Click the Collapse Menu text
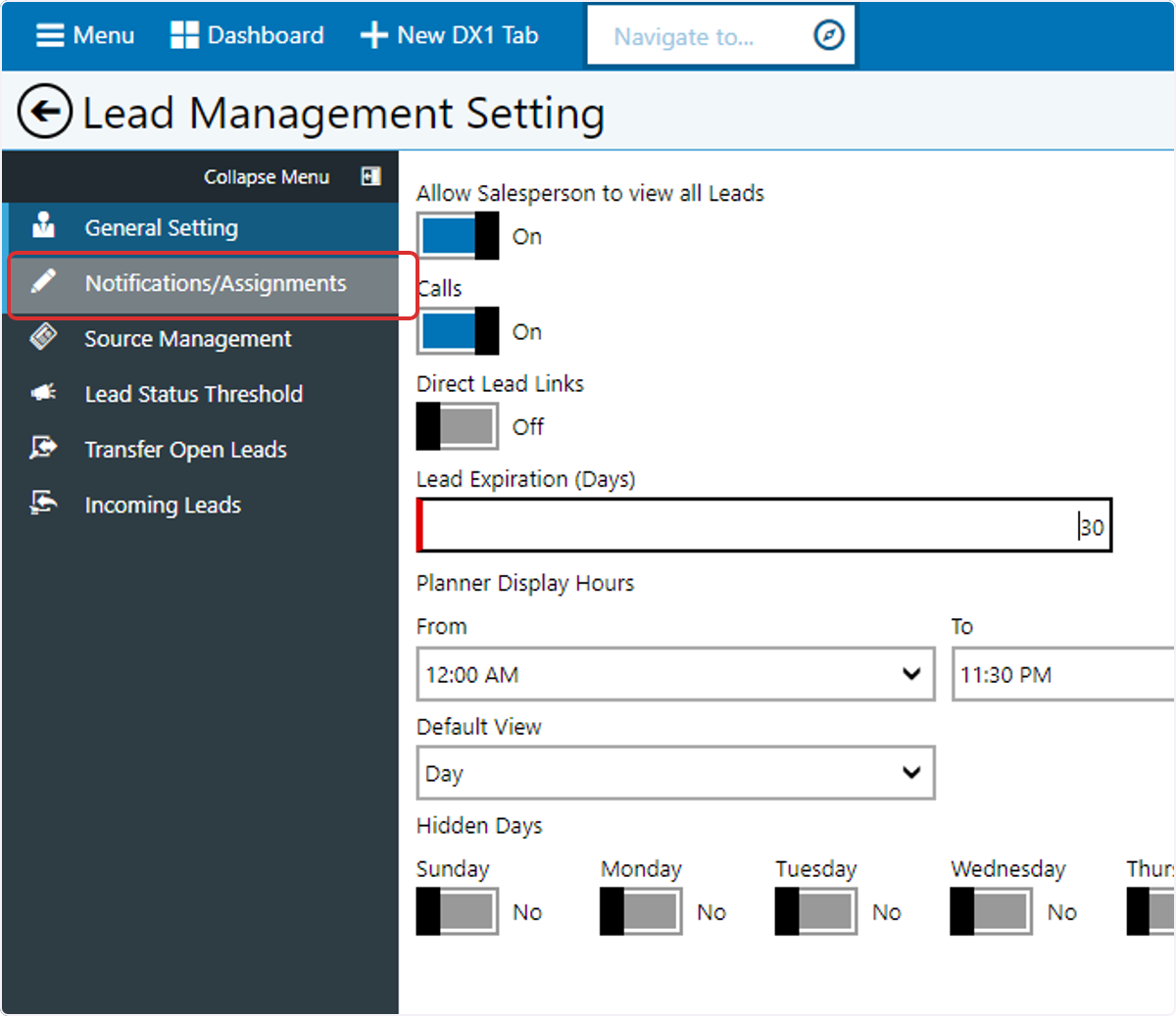Image resolution: width=1176 pixels, height=1016 pixels. [267, 177]
